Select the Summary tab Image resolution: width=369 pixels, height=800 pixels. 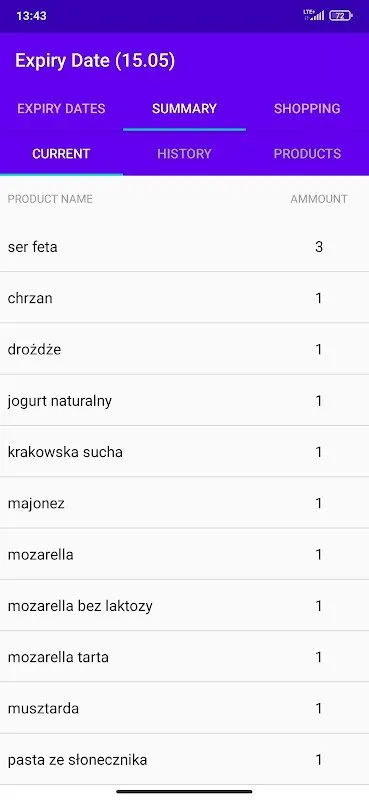coord(184,109)
